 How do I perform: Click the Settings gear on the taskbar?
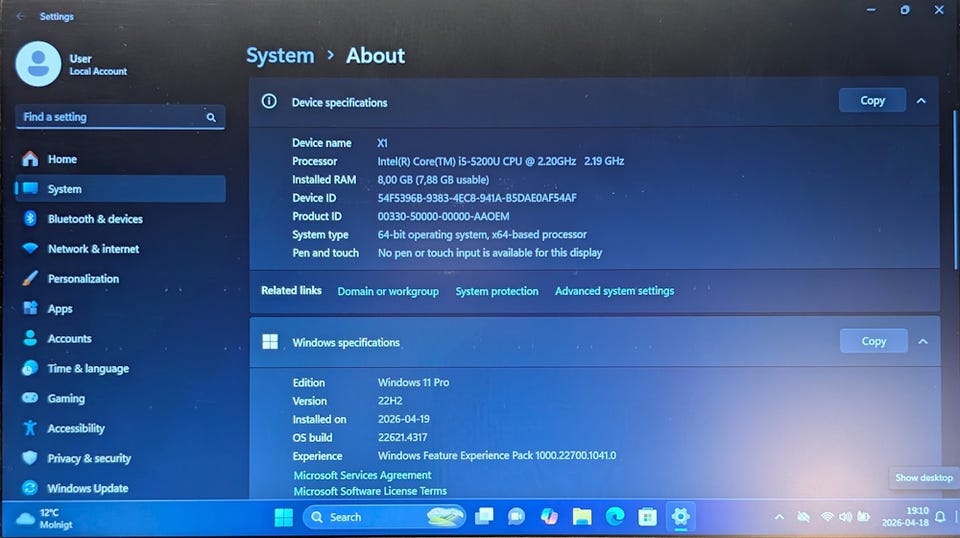(x=680, y=517)
